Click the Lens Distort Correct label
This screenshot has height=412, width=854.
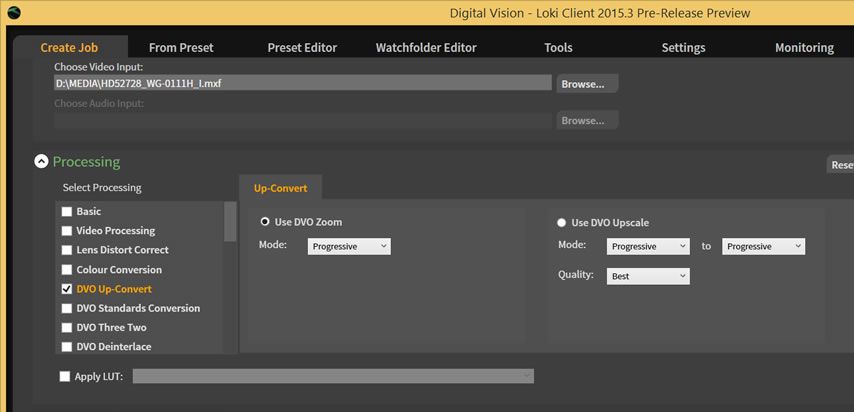123,250
